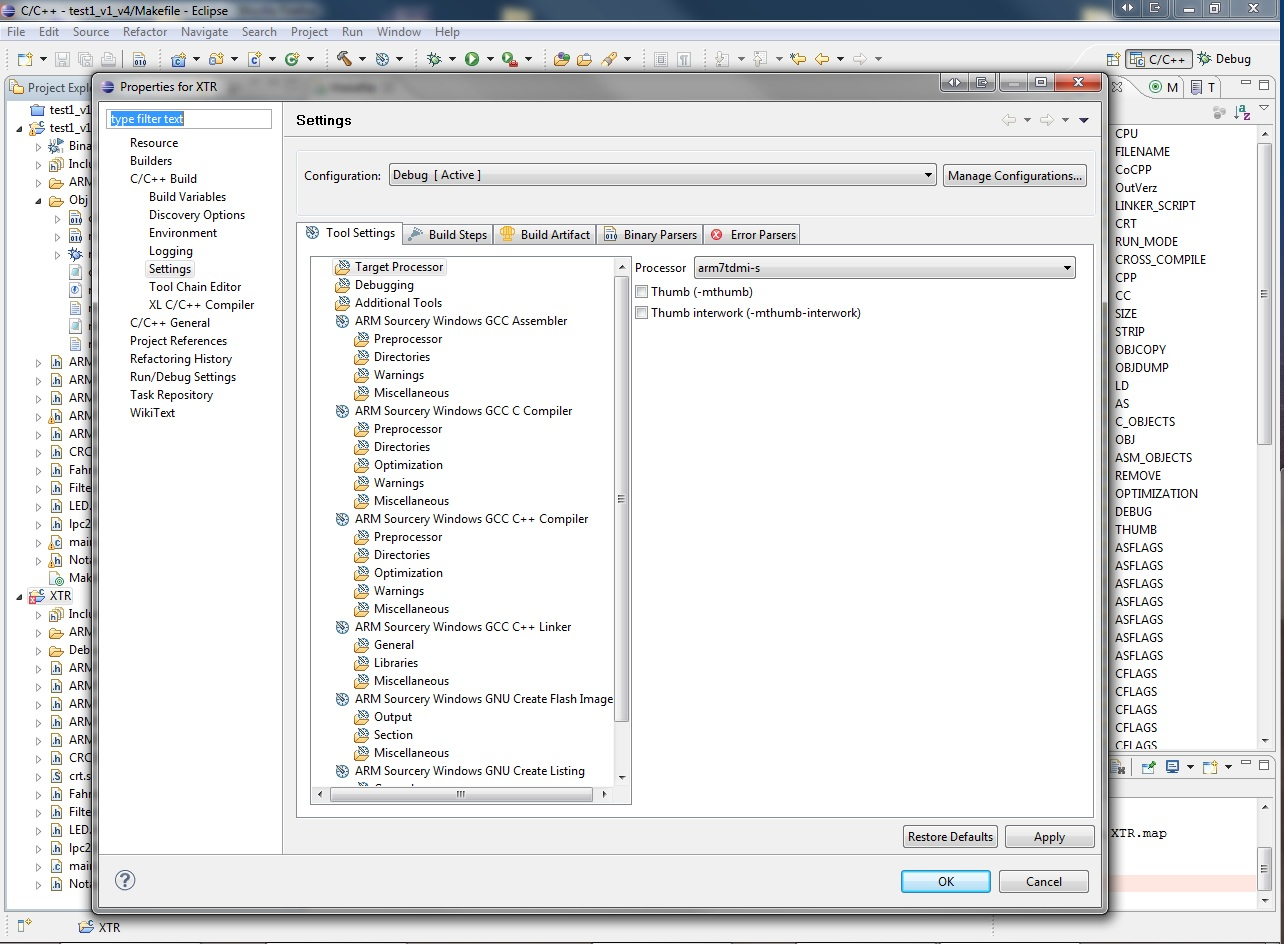
Task: Click the tool settings tree horizontal scrollbar
Action: coord(461,794)
